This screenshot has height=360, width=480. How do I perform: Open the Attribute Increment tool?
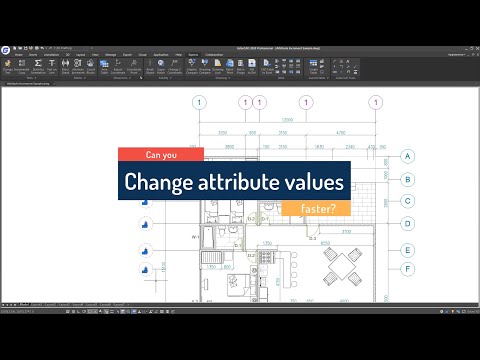pos(78,67)
